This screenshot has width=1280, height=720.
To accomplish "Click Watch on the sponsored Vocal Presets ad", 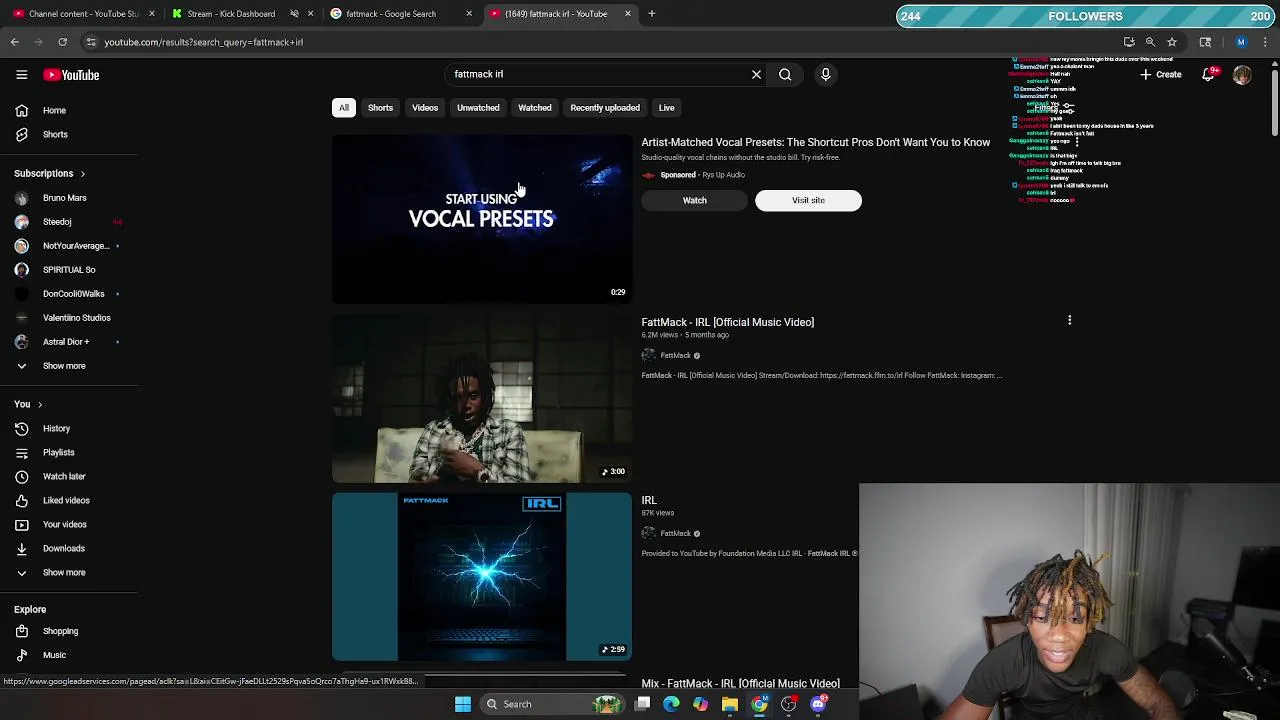I will (x=694, y=201).
